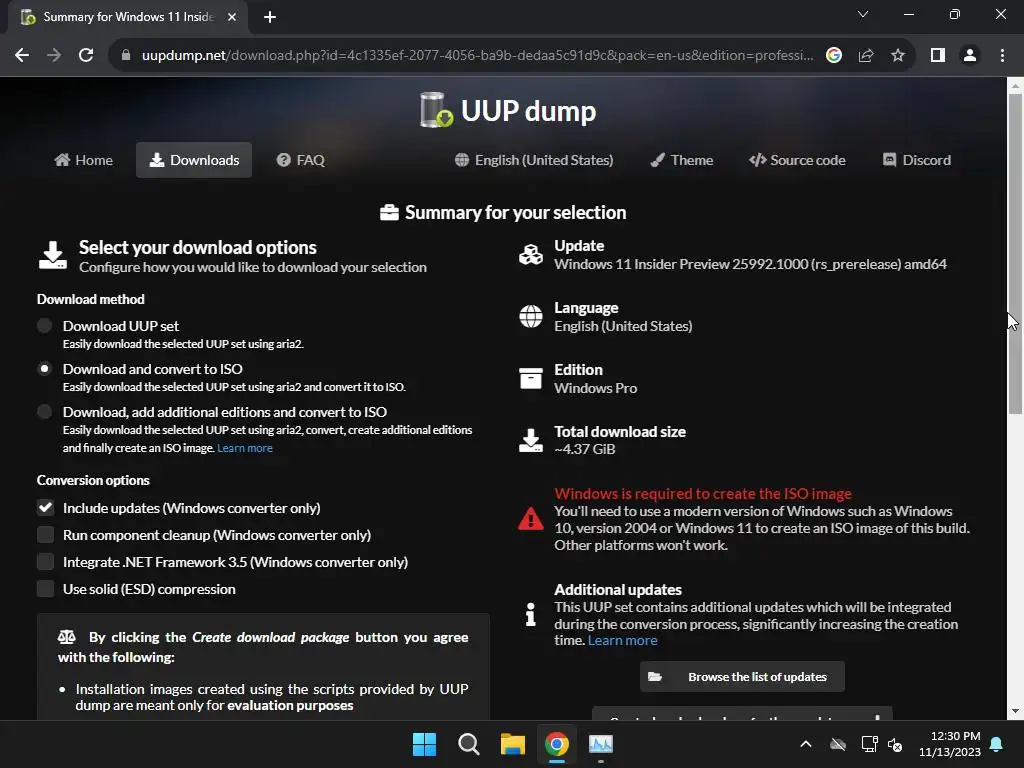Screen dimensions: 1024x768
Task: Click Chrome icon in taskbar
Action: (x=556, y=744)
